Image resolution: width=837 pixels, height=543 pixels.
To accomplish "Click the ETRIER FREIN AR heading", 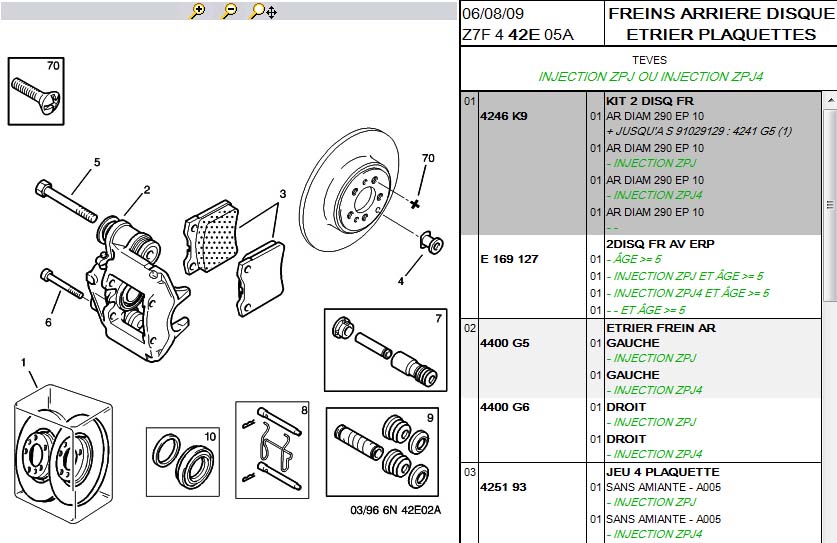I will [661, 328].
